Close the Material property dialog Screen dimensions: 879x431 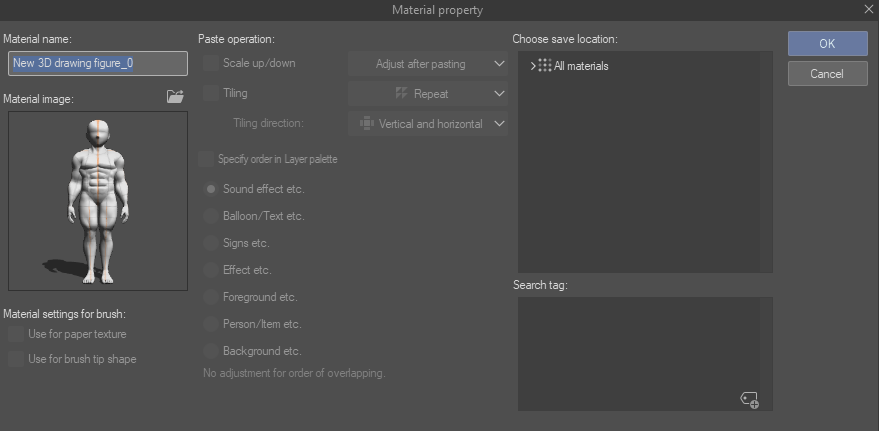point(868,10)
